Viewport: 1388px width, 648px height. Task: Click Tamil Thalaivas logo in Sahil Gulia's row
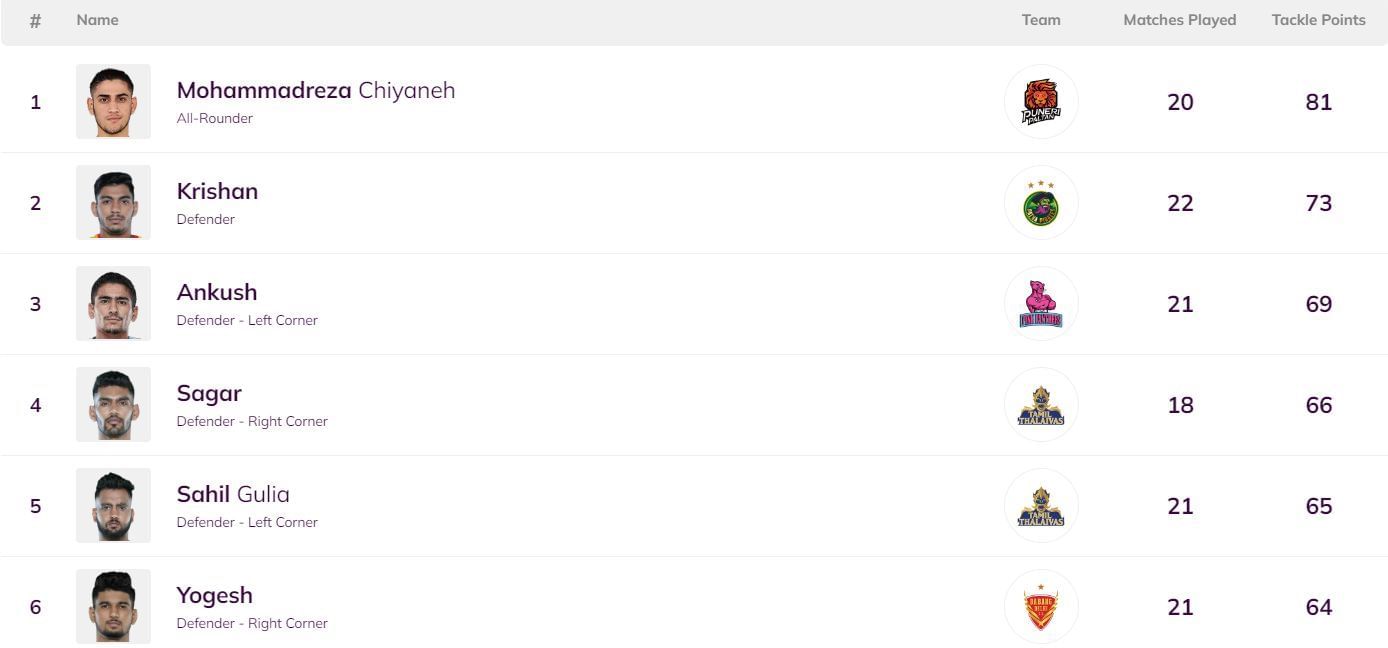click(1041, 506)
